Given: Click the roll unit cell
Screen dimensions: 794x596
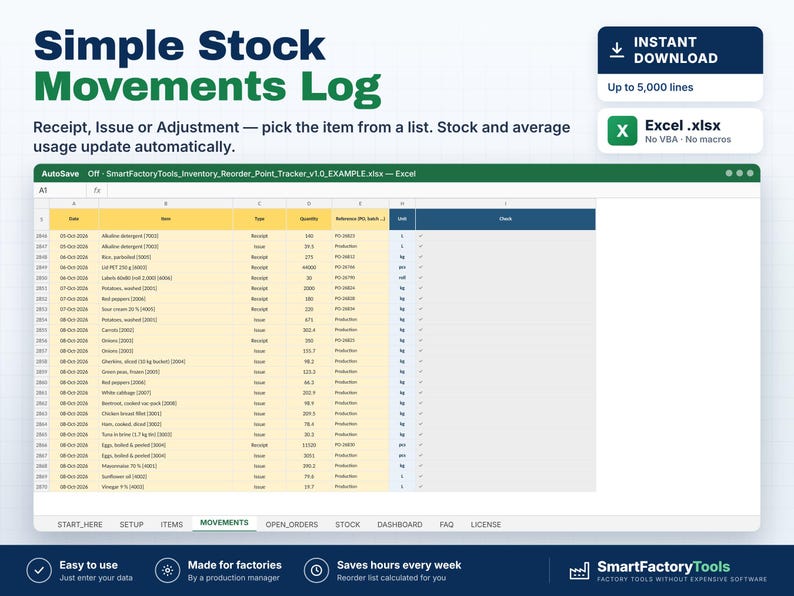Looking at the screenshot, I should [402, 278].
